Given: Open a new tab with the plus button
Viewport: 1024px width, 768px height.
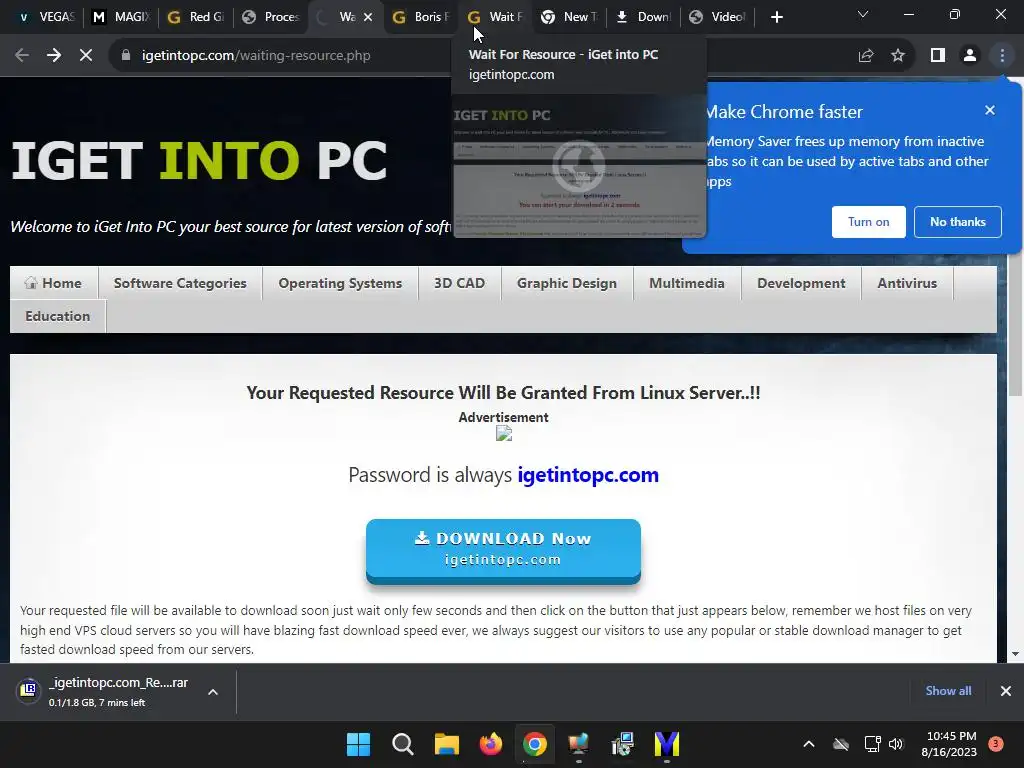Looking at the screenshot, I should click(x=776, y=17).
